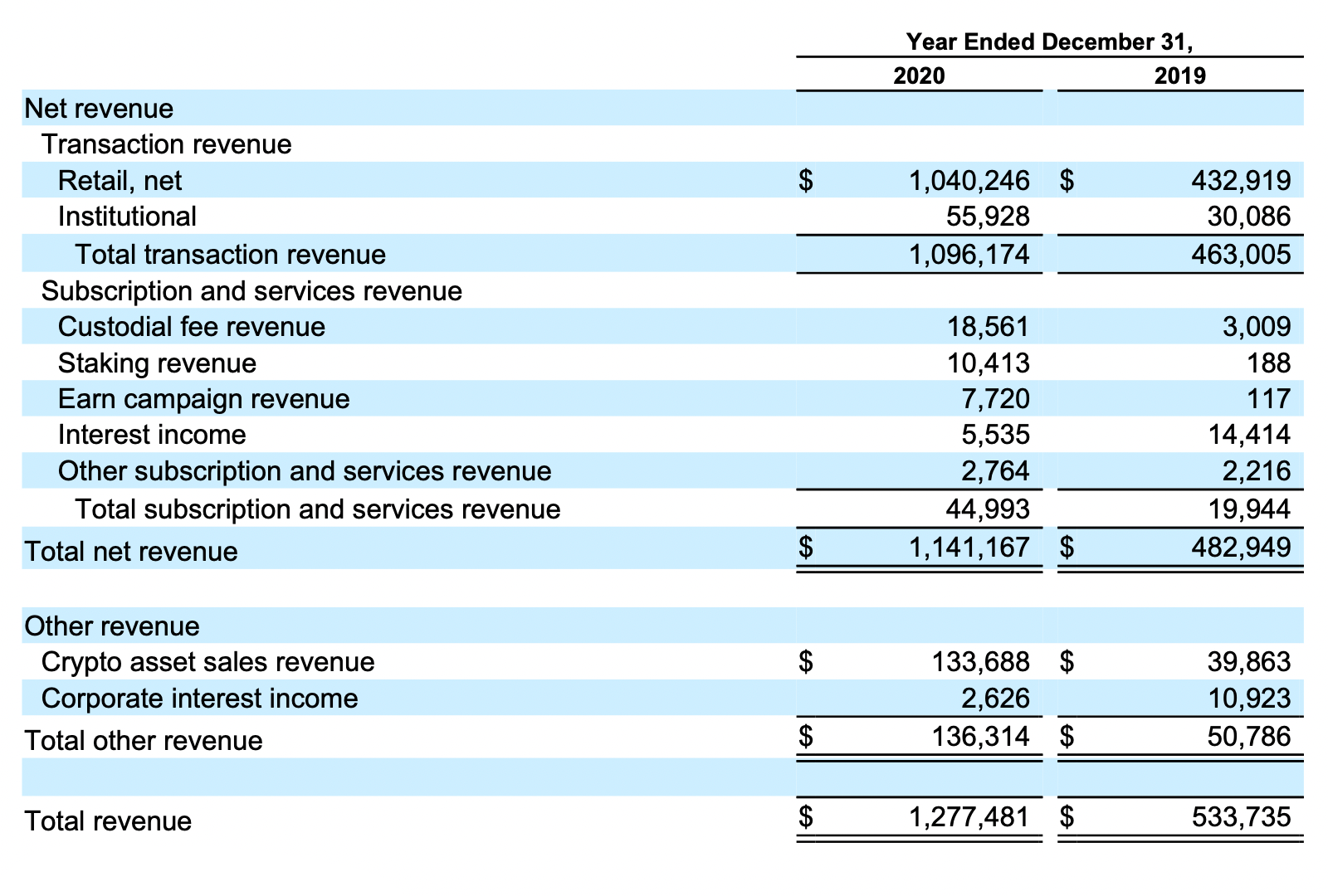This screenshot has width=1328, height=896.
Task: Click the 'Other revenue' section heading
Action: click(x=112, y=626)
